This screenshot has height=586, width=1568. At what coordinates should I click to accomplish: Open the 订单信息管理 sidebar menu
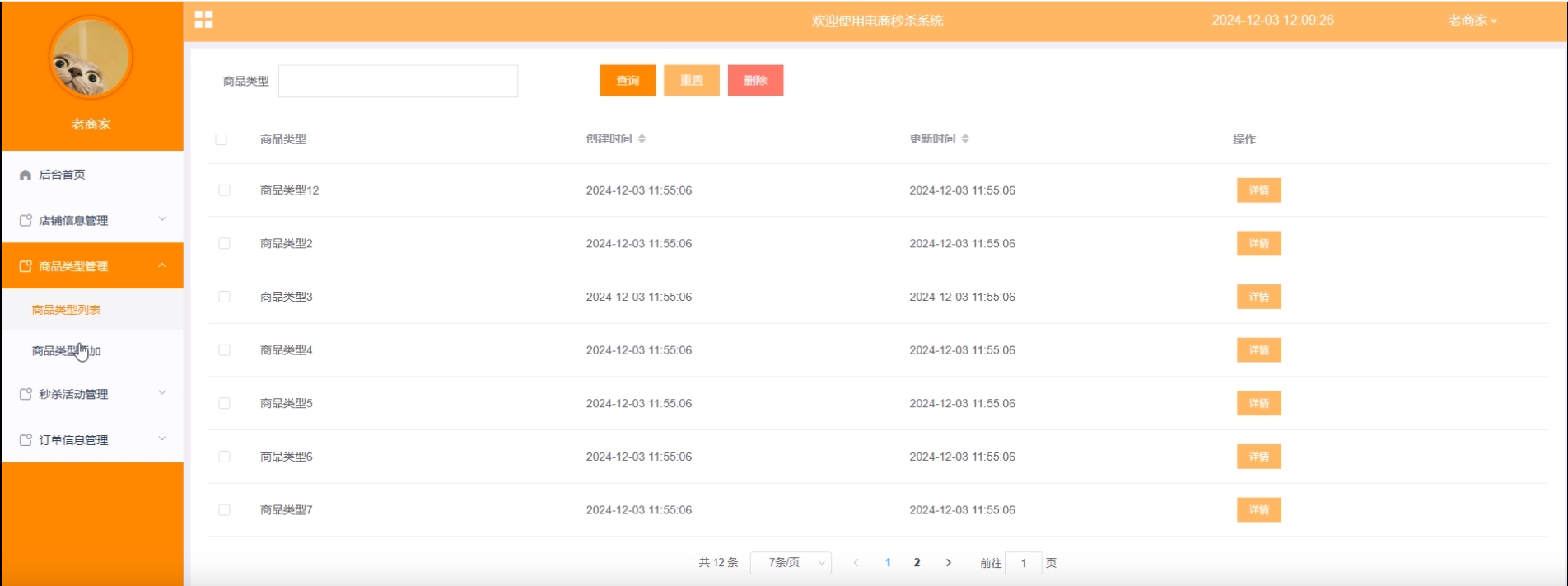point(92,440)
